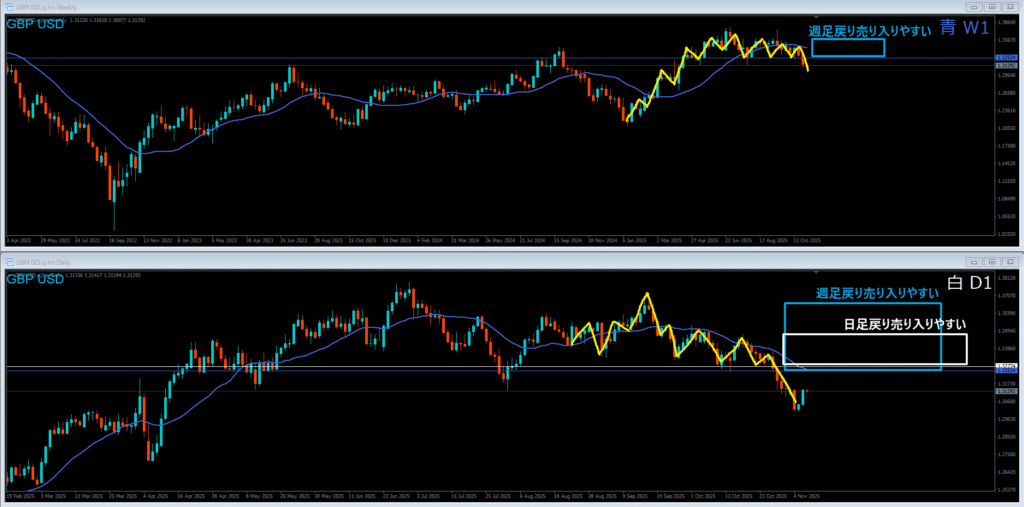The image size is (1024, 507).
Task: Click the current price tag on Daily price axis
Action: click(x=1007, y=391)
